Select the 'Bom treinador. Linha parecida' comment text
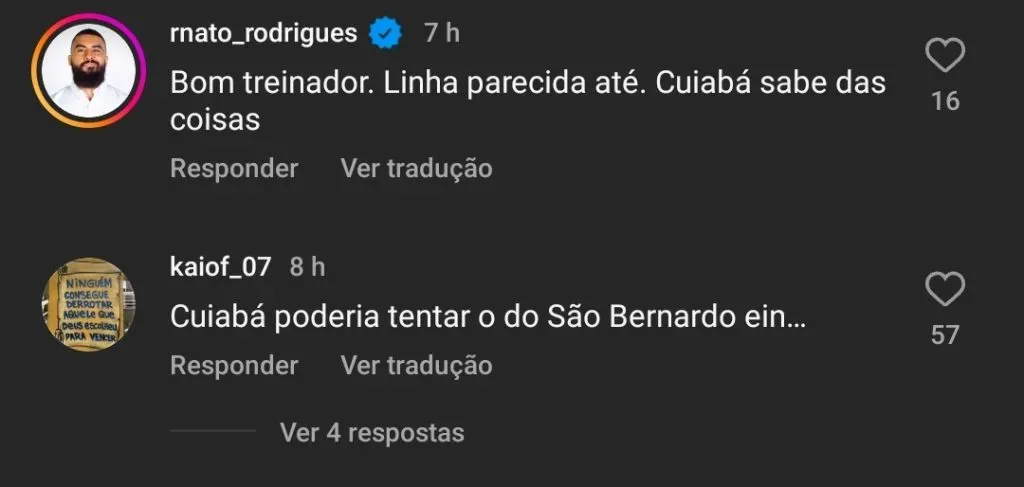Viewport: 1024px width, 487px height. pyautogui.click(x=528, y=82)
